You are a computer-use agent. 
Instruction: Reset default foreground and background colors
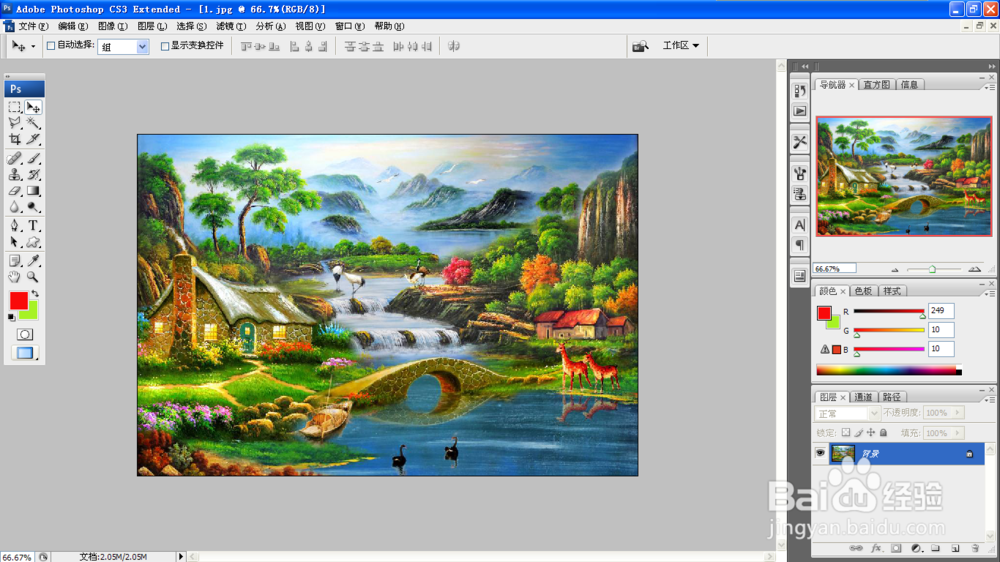coord(11,317)
